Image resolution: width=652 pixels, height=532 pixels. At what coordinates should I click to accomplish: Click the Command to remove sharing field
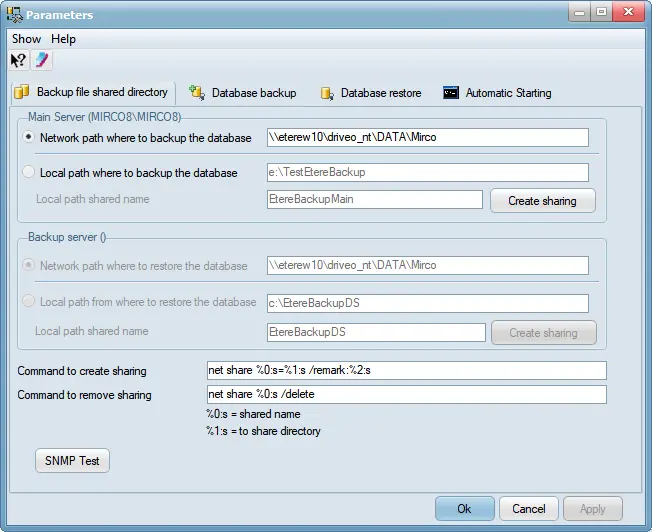coord(406,394)
